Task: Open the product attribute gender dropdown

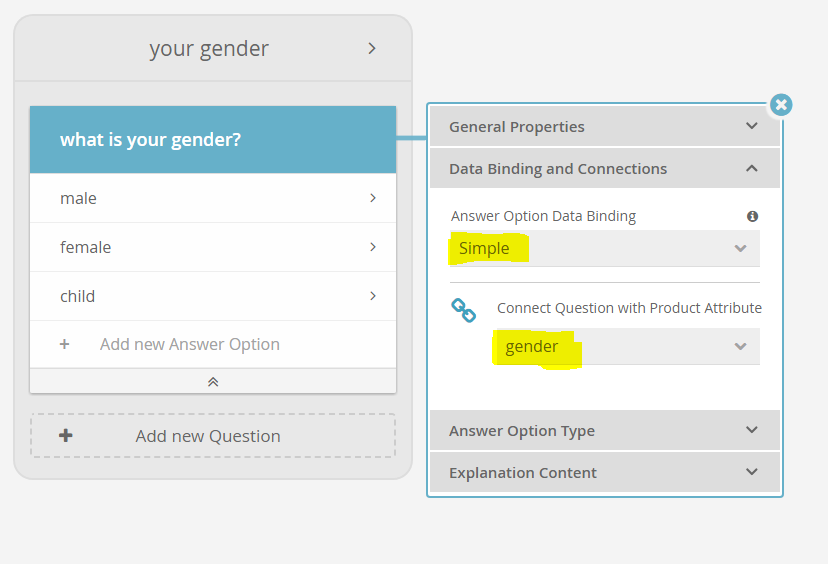Action: [x=626, y=346]
